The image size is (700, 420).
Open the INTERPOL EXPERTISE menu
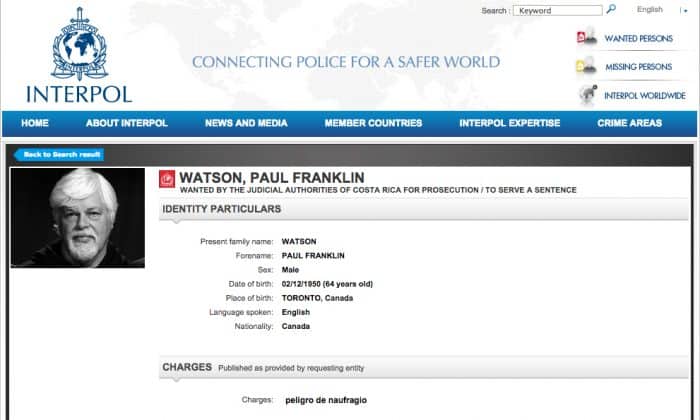tap(510, 123)
